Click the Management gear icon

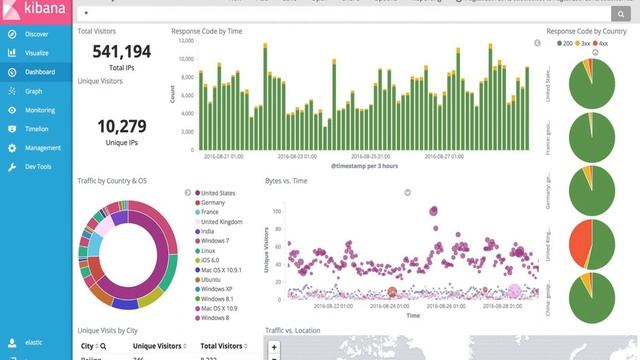[12, 148]
